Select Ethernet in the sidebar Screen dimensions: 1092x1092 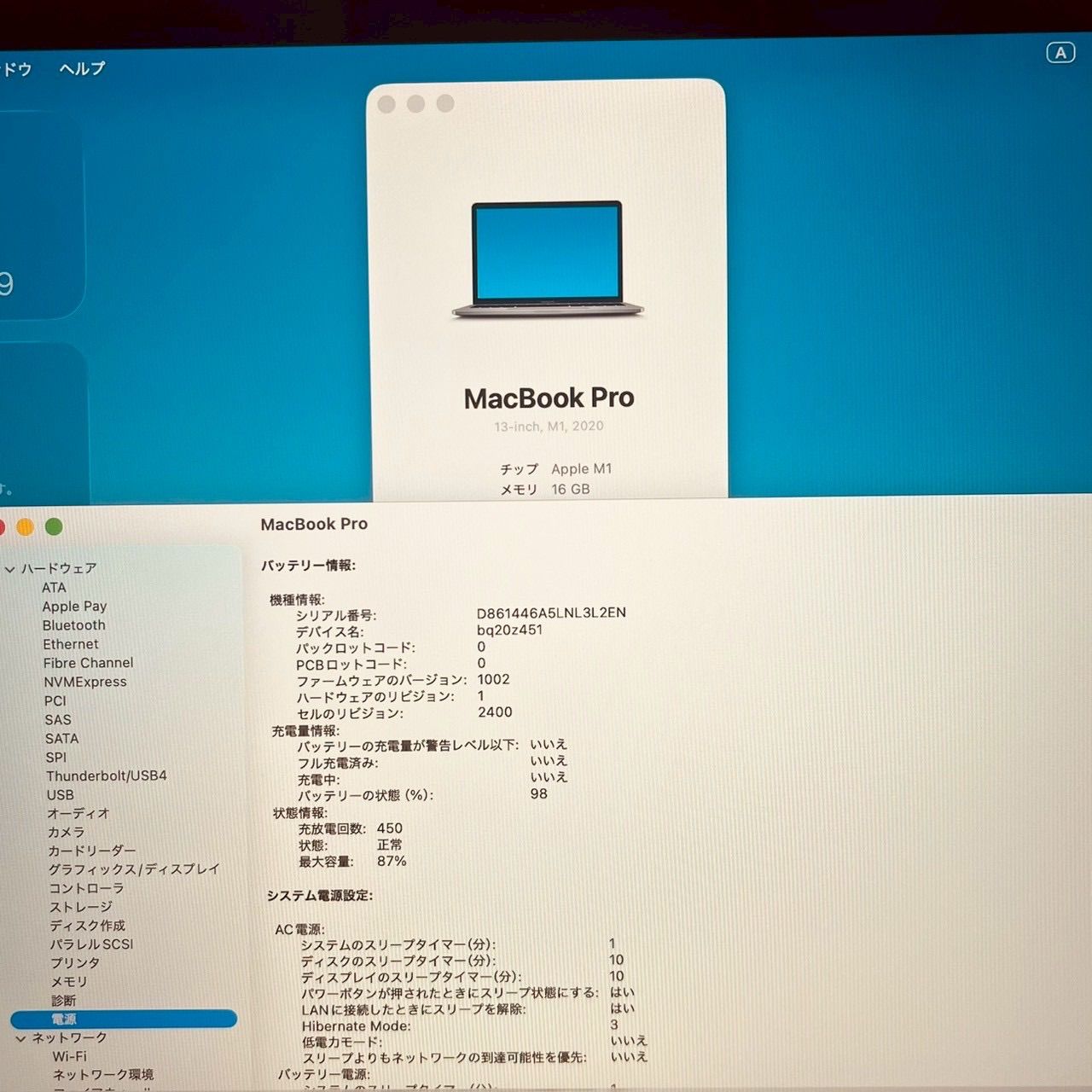[71, 644]
